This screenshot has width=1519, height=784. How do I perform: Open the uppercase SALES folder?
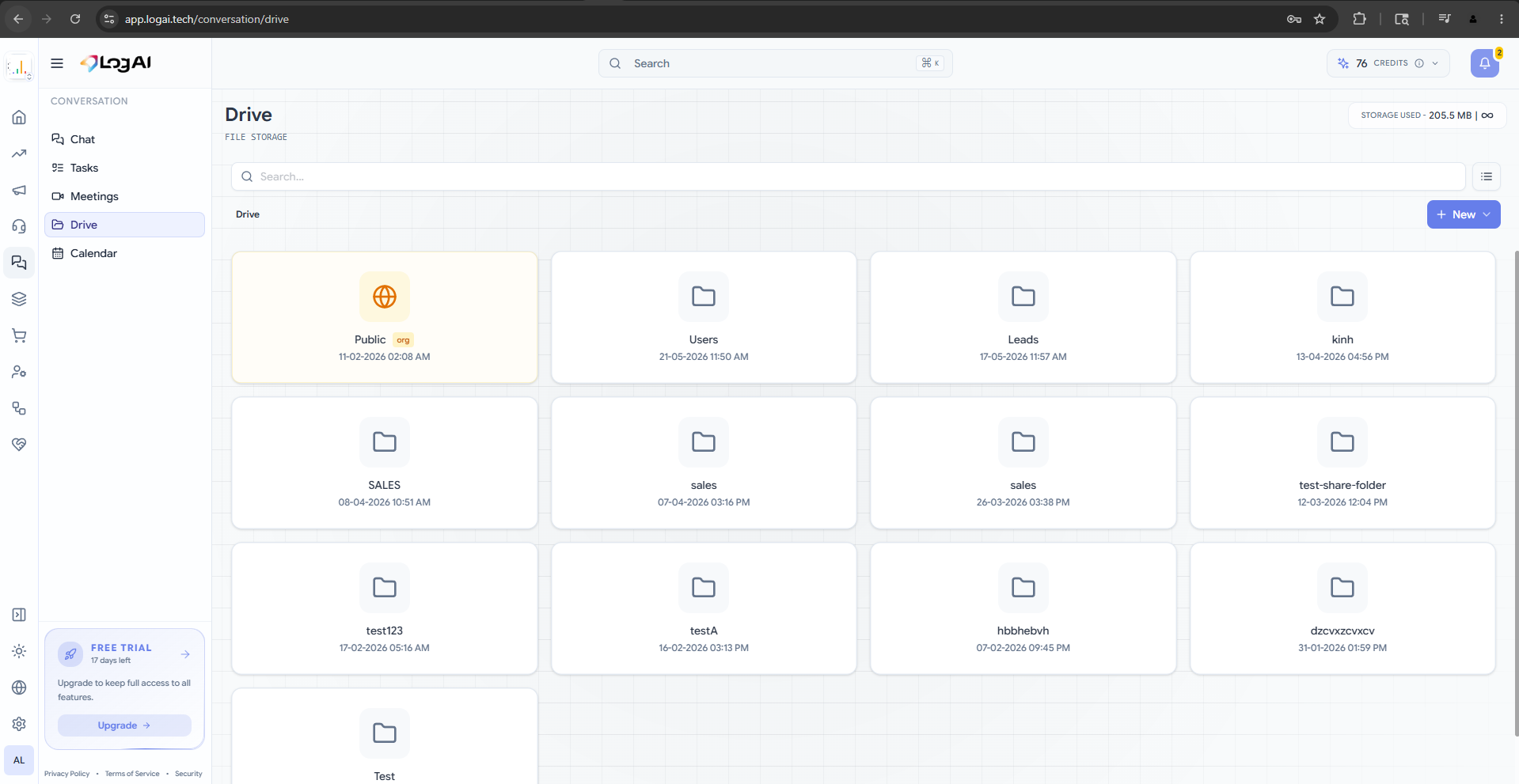click(385, 463)
